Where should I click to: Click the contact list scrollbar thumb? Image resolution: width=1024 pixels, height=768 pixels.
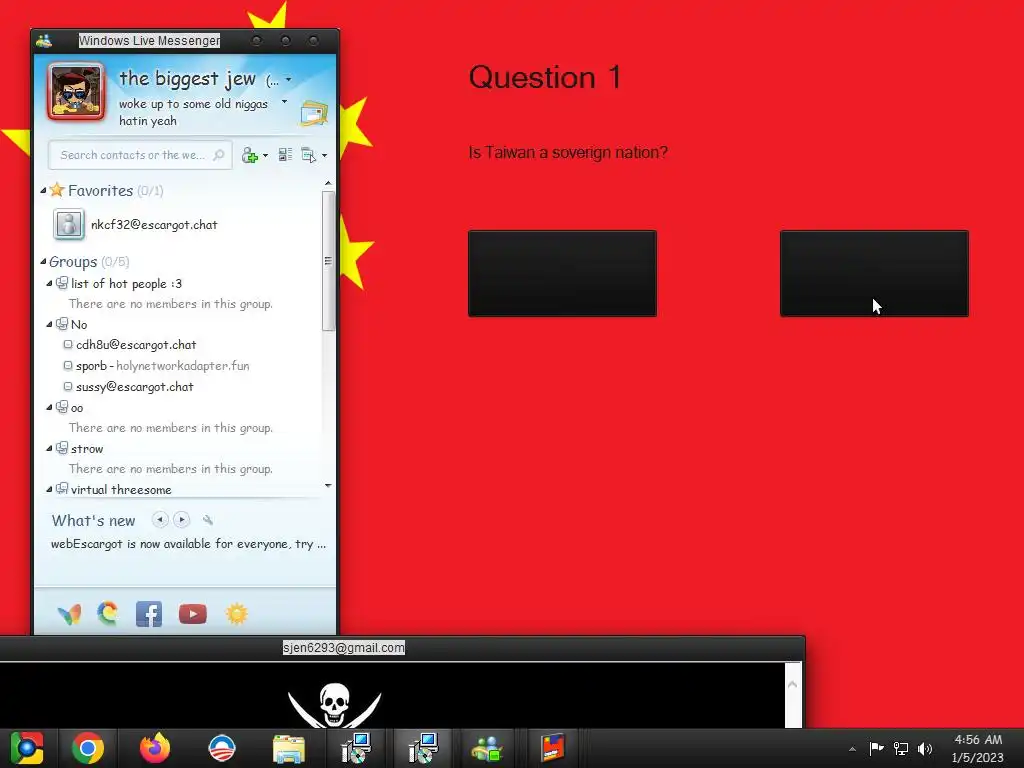coord(328,261)
